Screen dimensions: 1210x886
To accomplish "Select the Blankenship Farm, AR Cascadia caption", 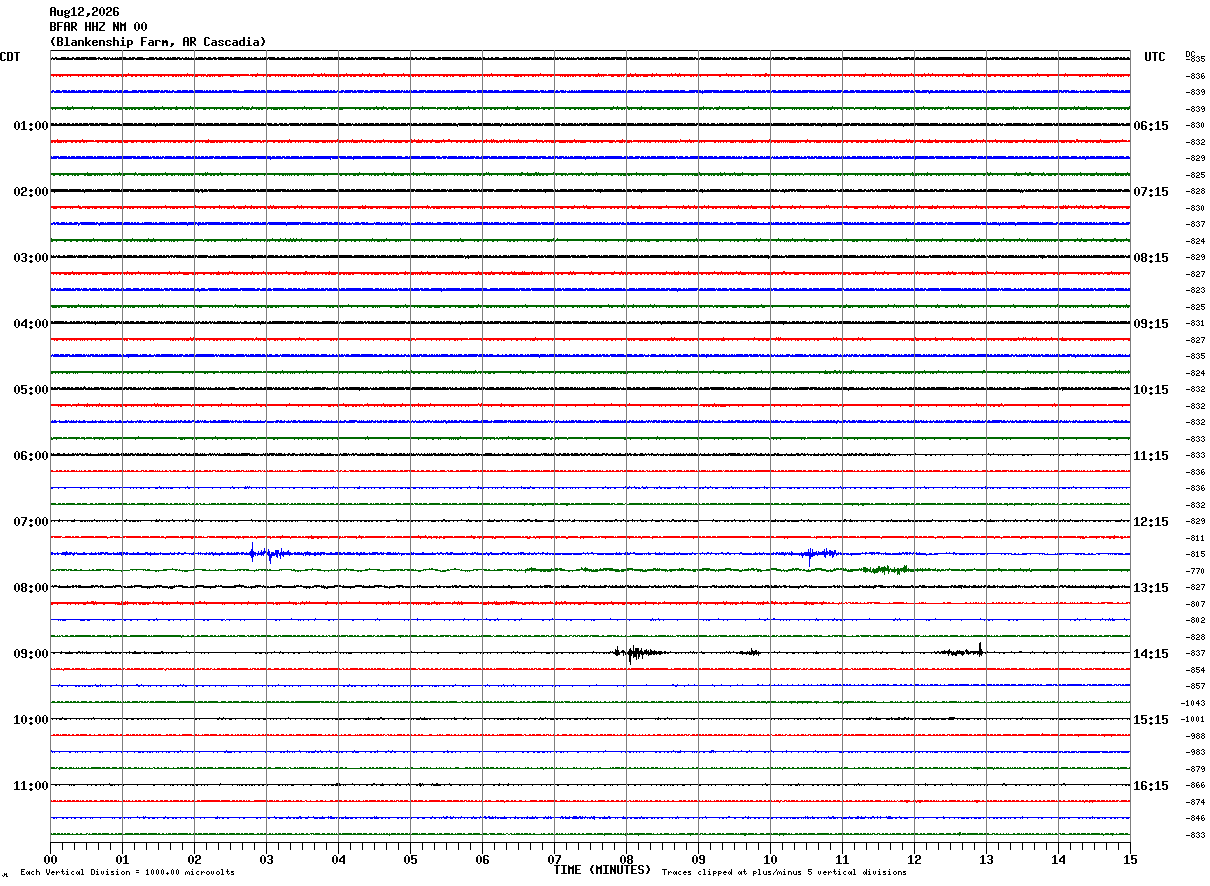I will 158,42.
